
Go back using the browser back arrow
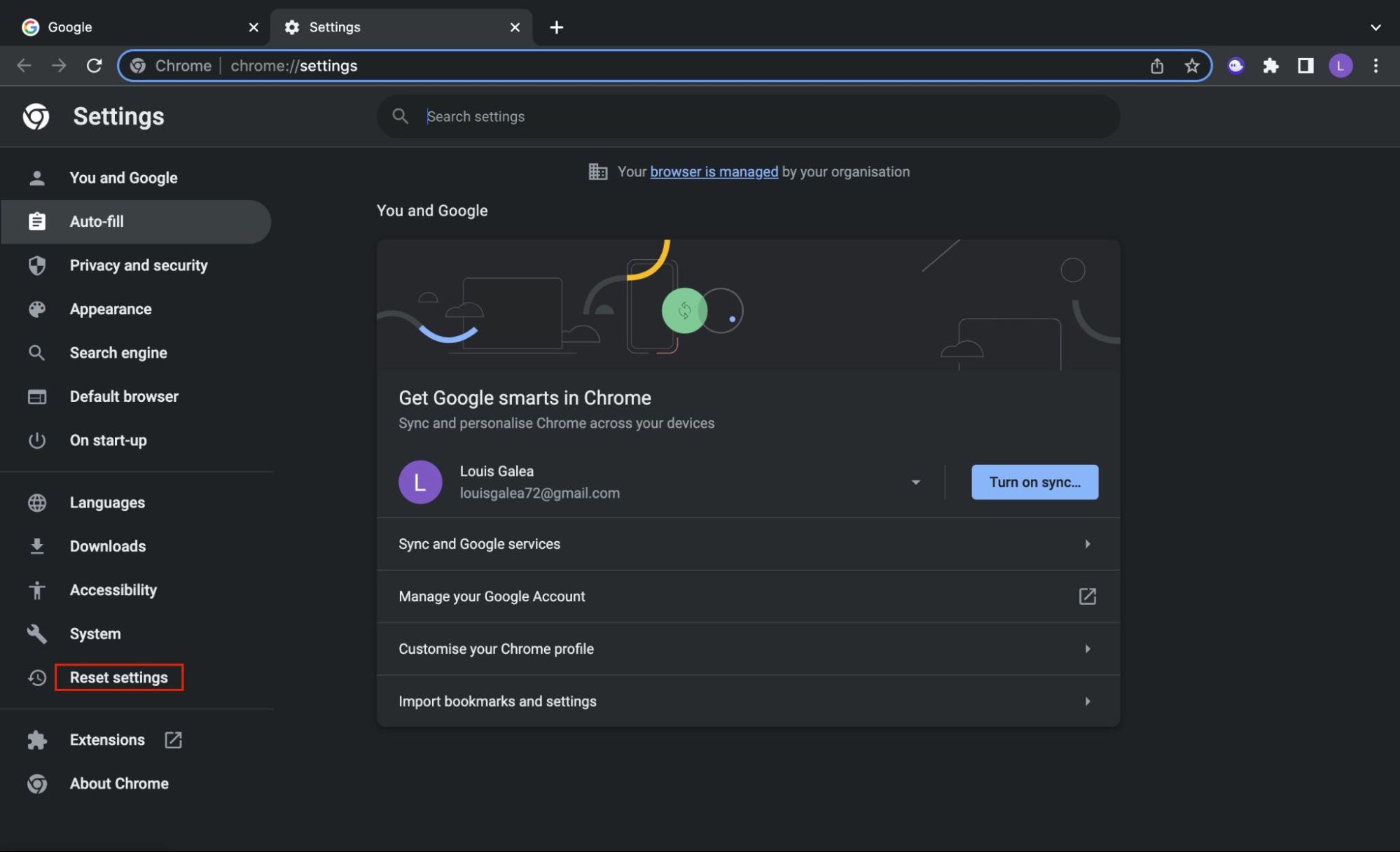coord(24,66)
